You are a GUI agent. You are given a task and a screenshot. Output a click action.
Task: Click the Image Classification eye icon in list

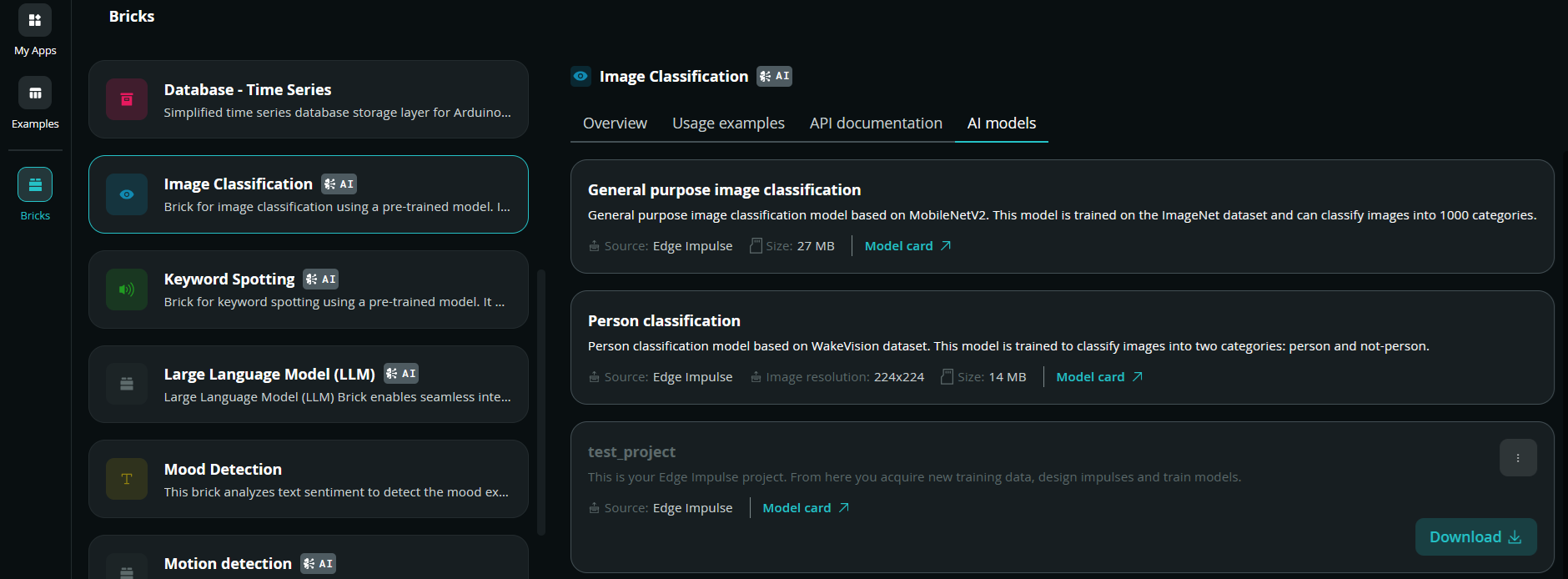tap(127, 194)
